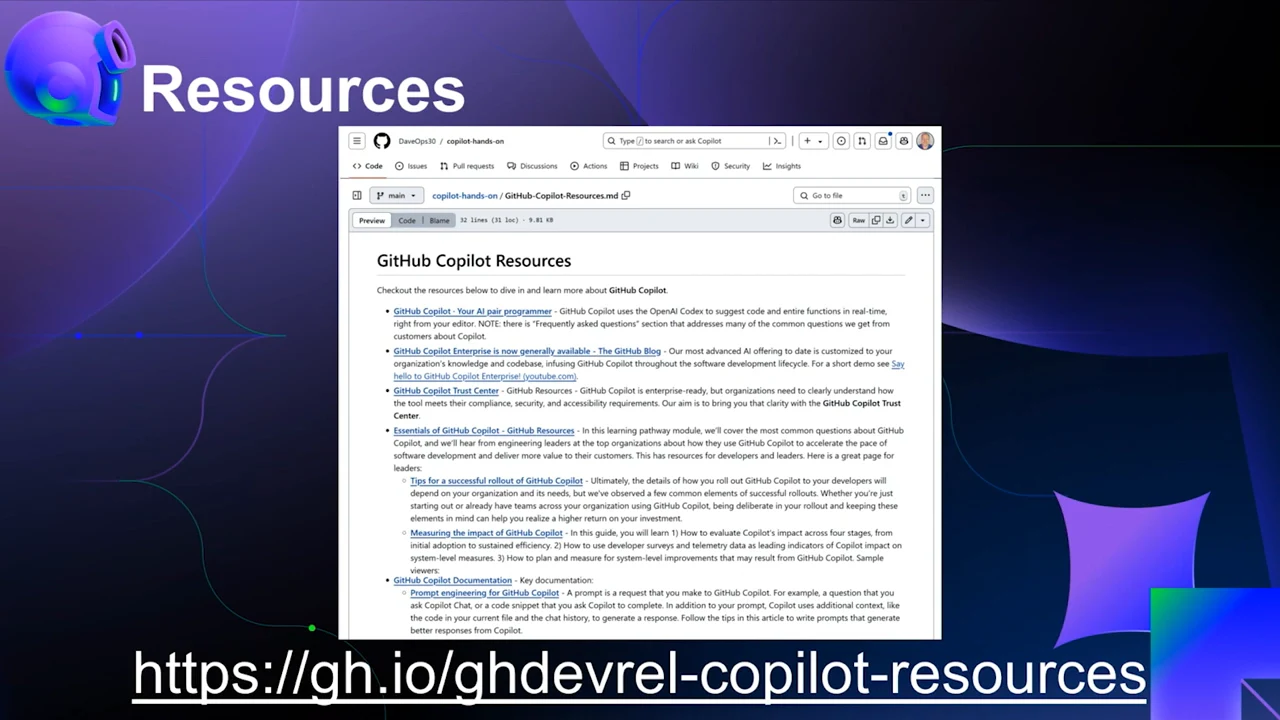Open GitHub Copilot Trust Center link
The image size is (1280, 720).
coord(446,391)
